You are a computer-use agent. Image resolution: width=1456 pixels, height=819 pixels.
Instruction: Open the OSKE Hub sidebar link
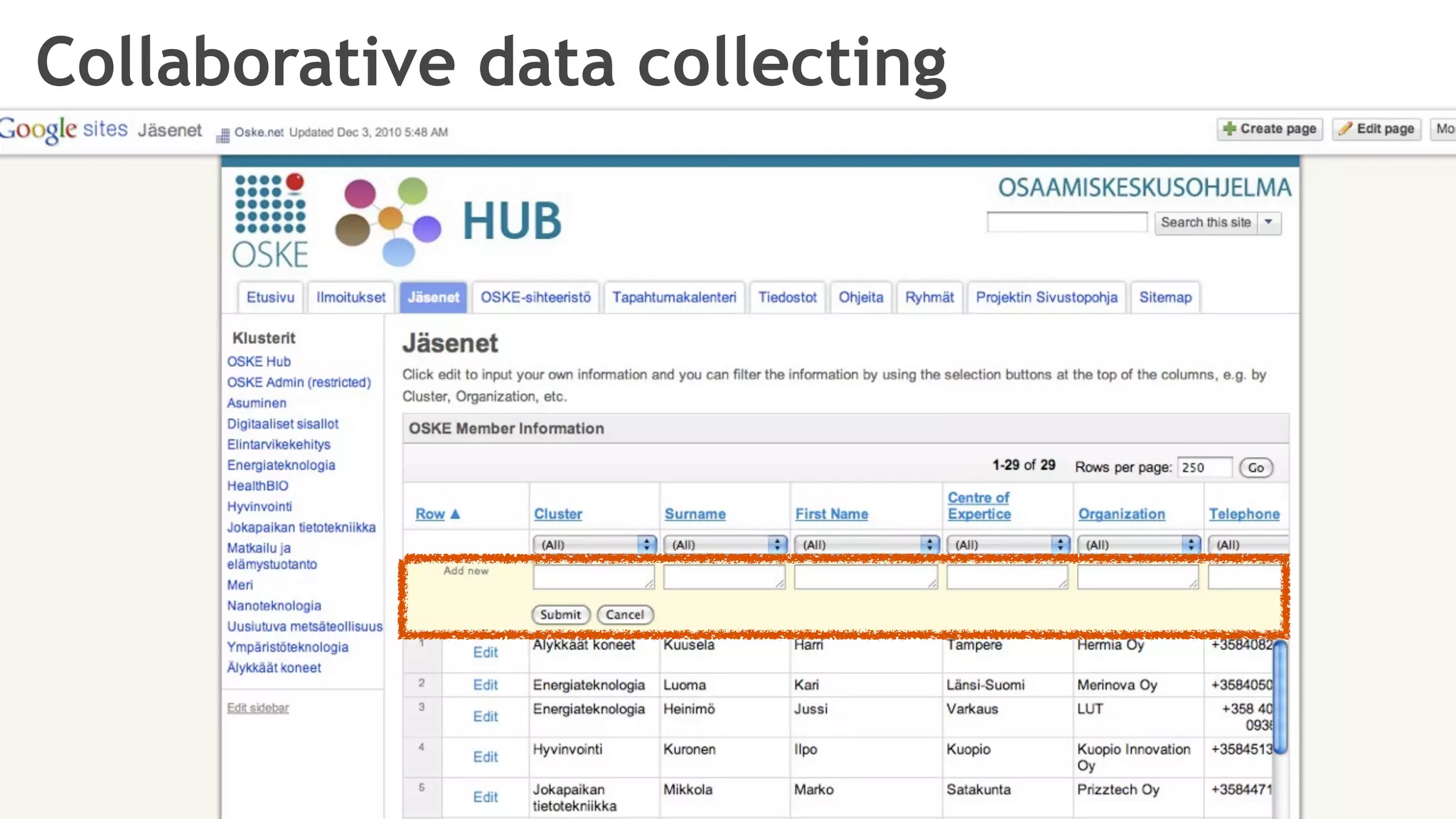(x=259, y=361)
